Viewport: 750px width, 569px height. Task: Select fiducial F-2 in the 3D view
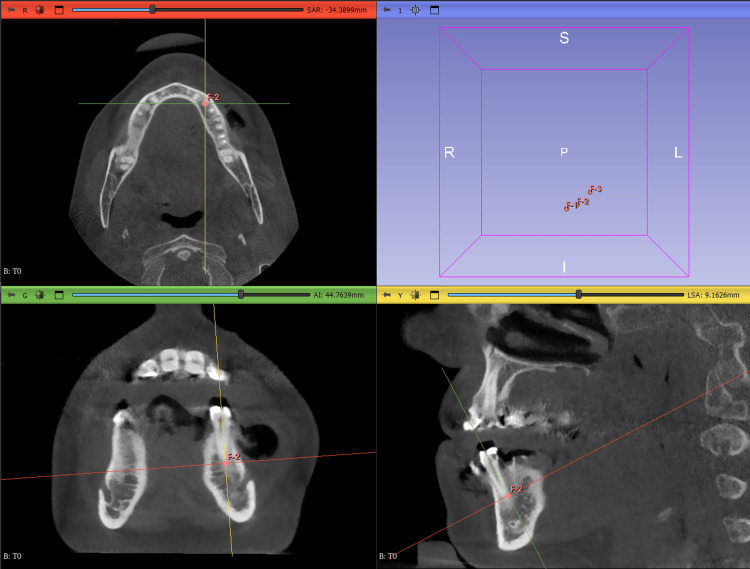click(578, 204)
